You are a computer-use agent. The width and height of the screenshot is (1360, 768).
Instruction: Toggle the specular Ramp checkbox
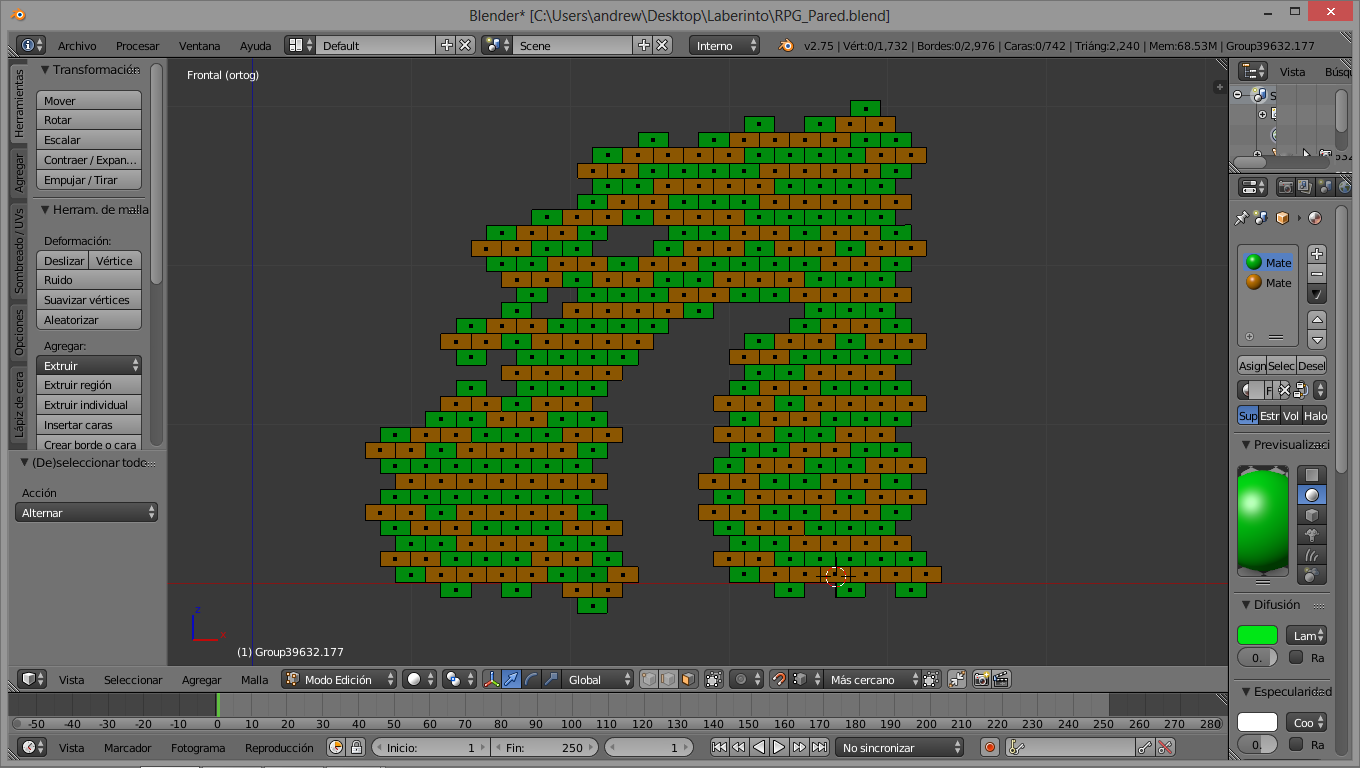coord(1296,744)
